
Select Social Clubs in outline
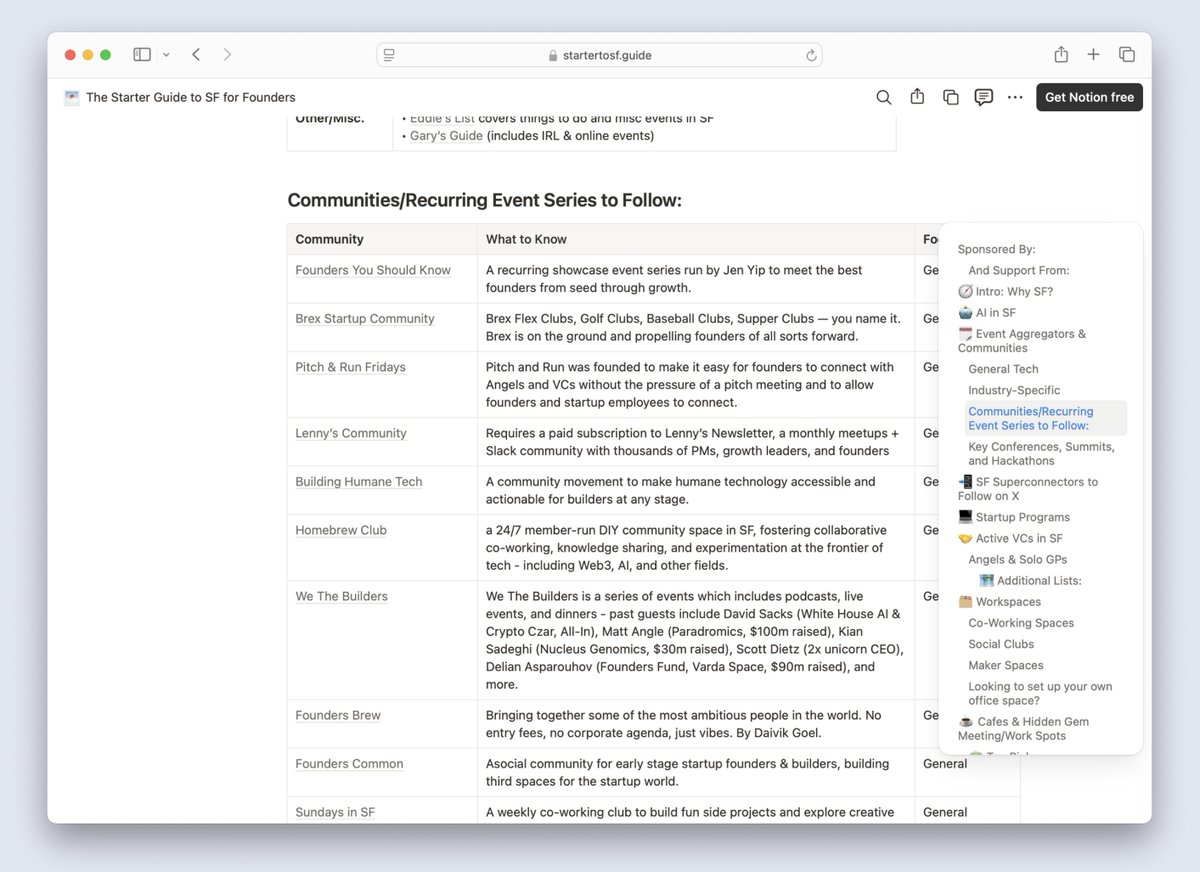point(1001,644)
